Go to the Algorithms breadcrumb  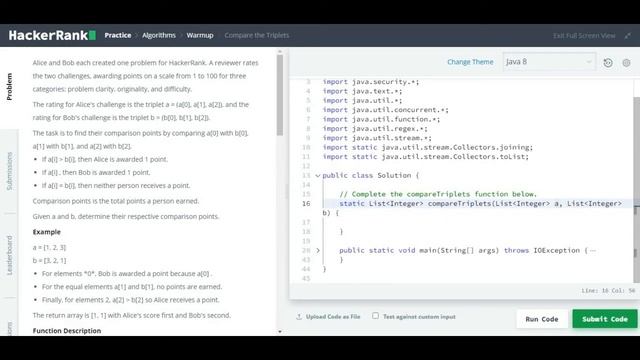[x=159, y=35]
